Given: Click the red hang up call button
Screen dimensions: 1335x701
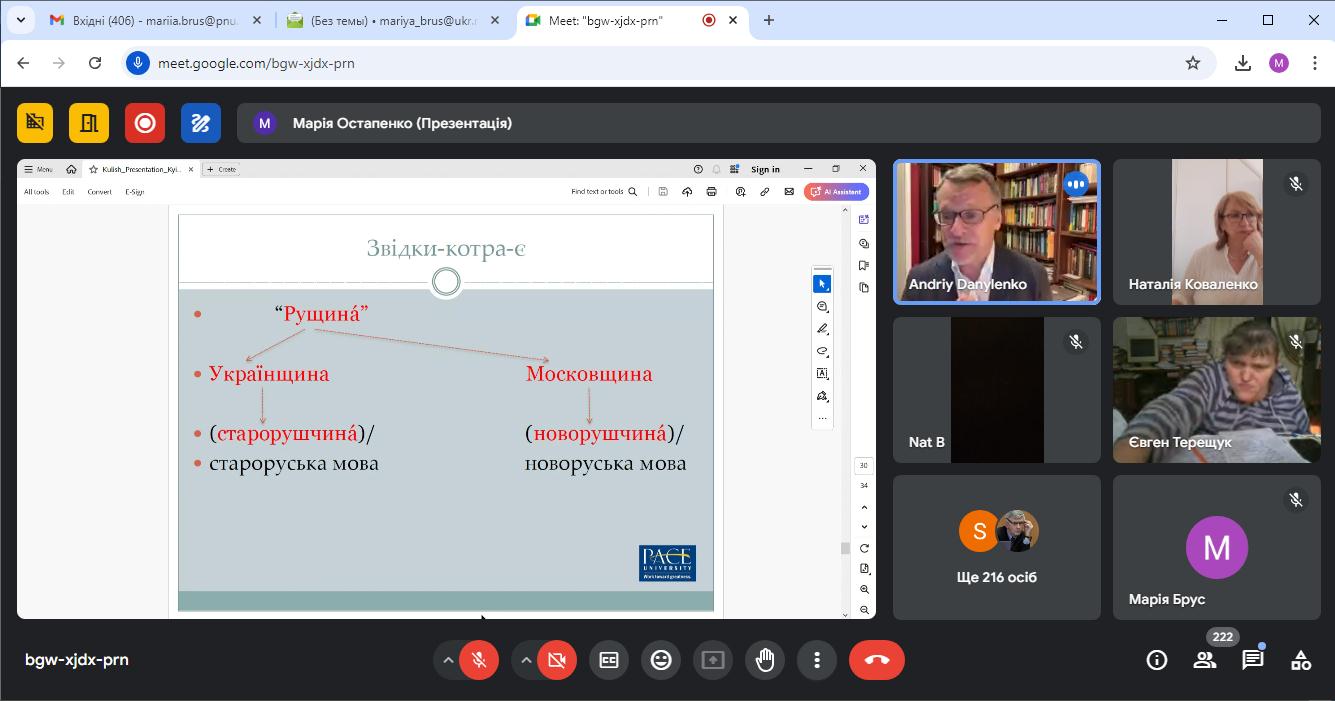Looking at the screenshot, I should tap(876, 660).
